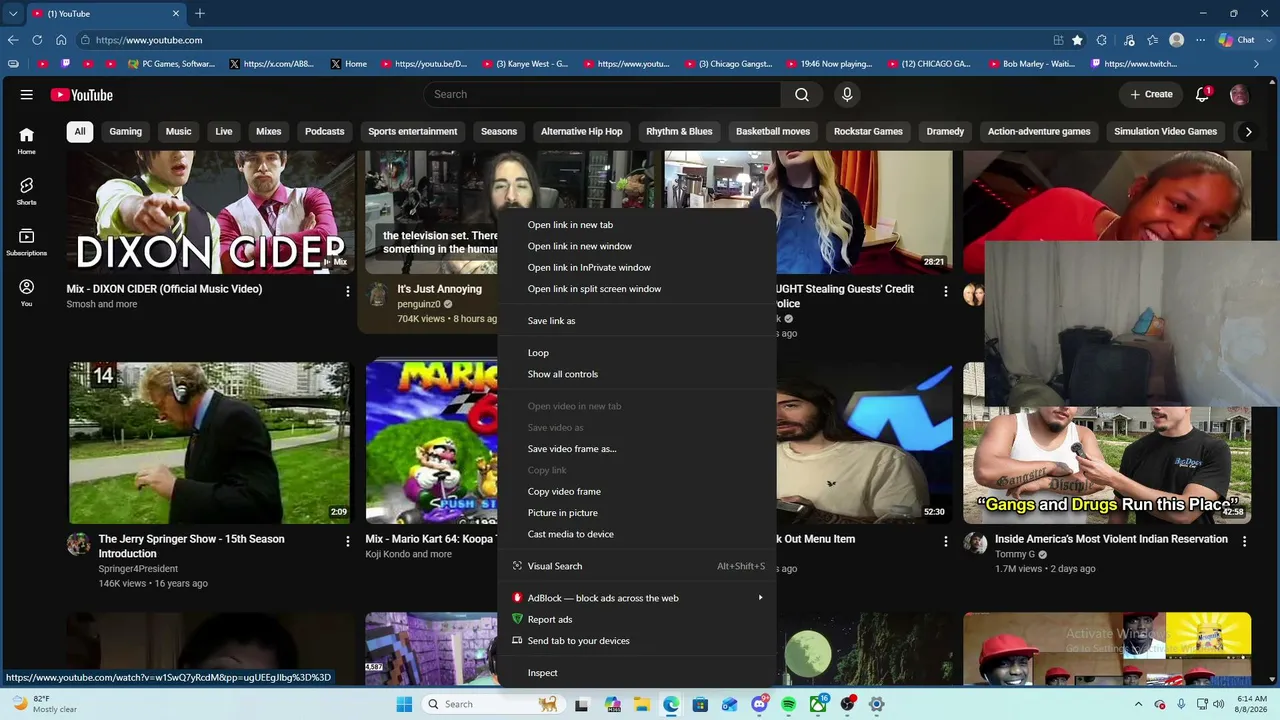Open Shorts in the sidebar
Screen dimensions: 1280x720
pyautogui.click(x=27, y=191)
